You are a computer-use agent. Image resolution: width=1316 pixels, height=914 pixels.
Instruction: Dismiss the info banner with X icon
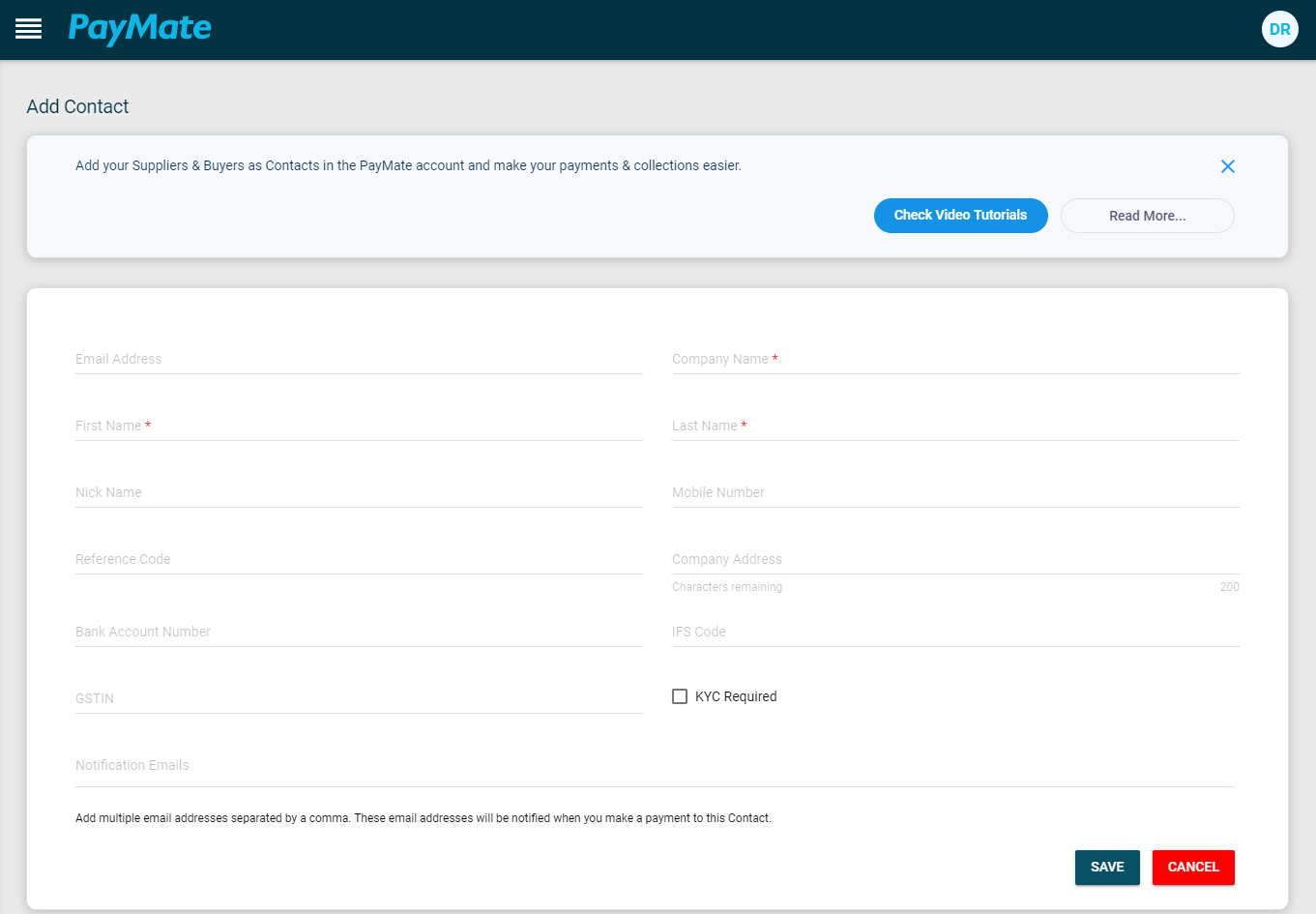1228,166
